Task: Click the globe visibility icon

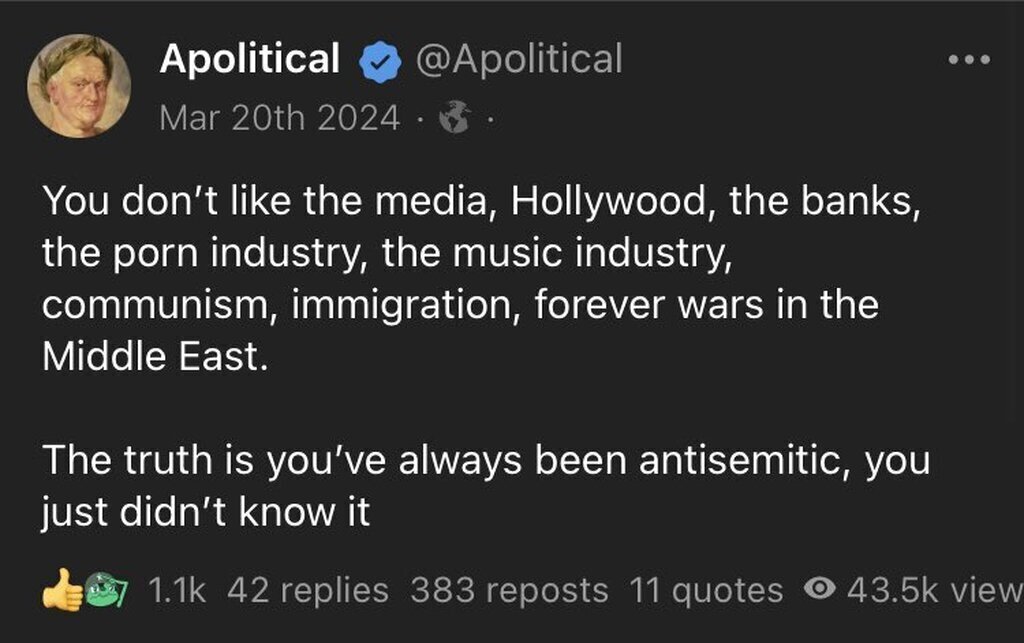Action: coord(455,120)
